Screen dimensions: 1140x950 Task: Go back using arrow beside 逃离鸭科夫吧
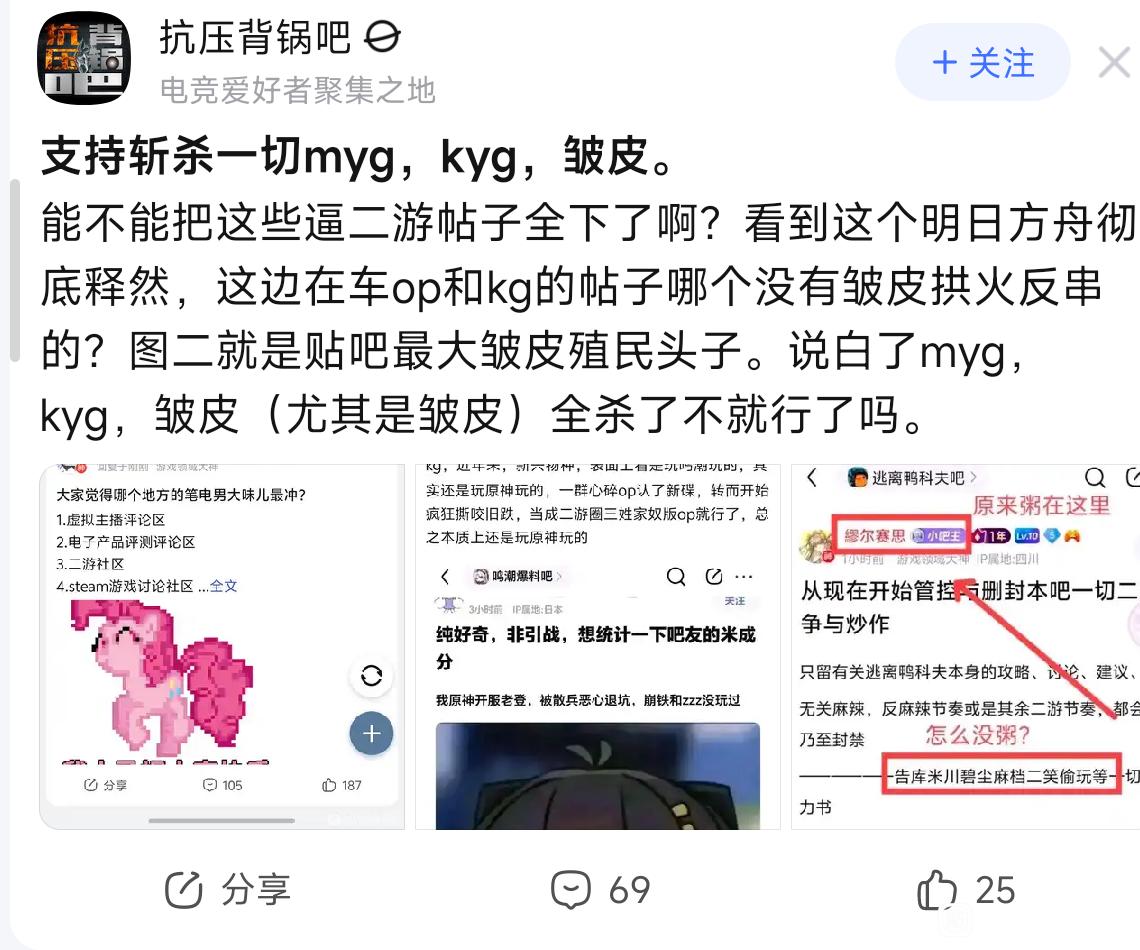tap(812, 478)
